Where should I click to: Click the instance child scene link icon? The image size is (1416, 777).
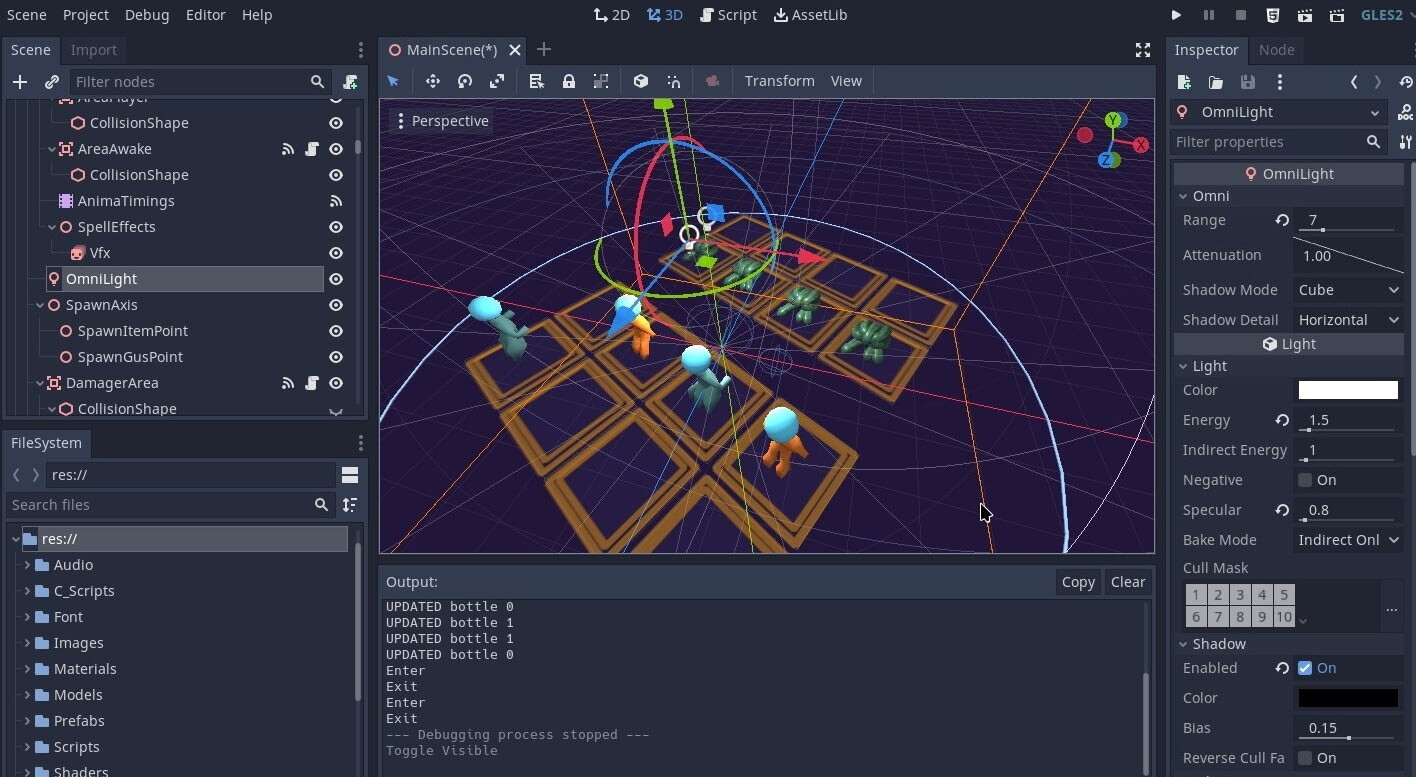[x=52, y=82]
